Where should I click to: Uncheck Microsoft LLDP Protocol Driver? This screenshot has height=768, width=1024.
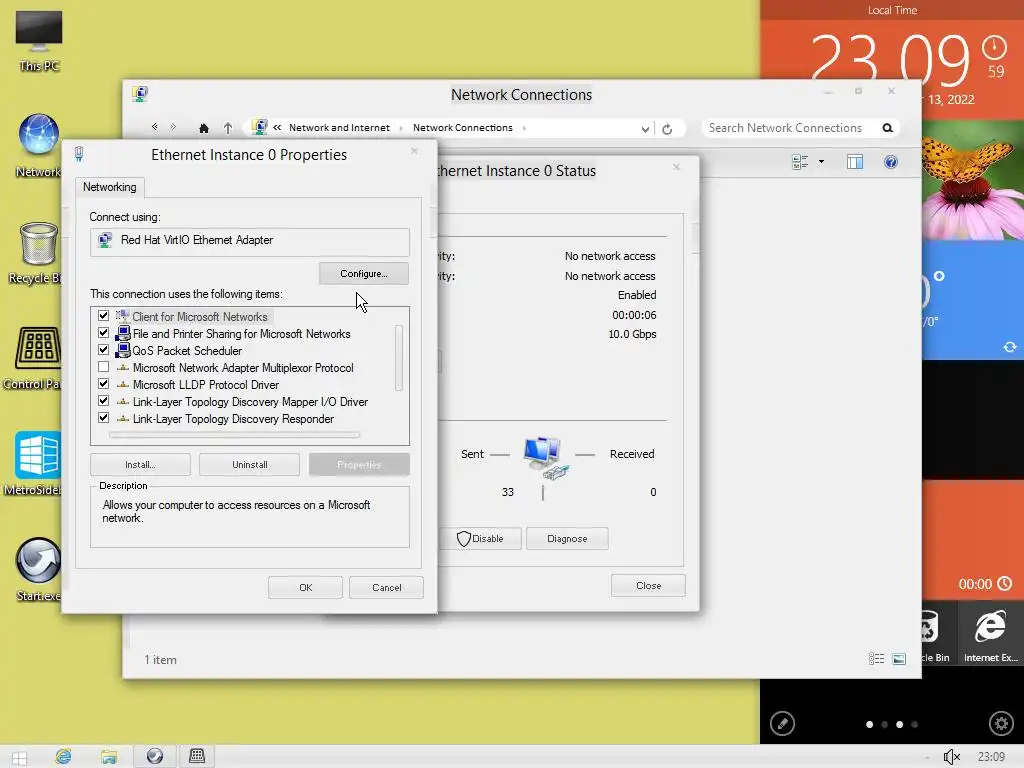(103, 383)
